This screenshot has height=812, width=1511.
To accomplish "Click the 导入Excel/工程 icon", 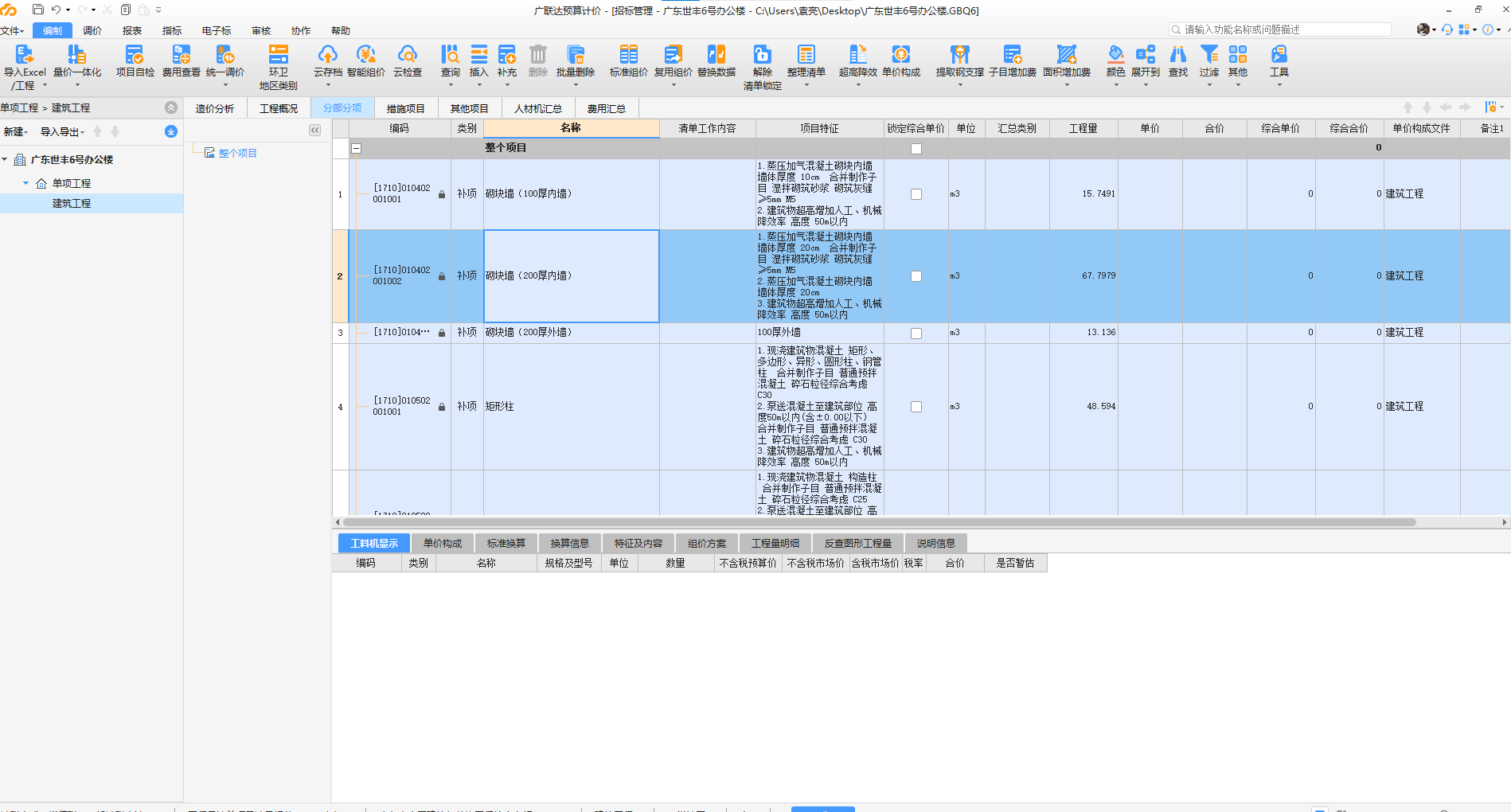I will (x=25, y=67).
